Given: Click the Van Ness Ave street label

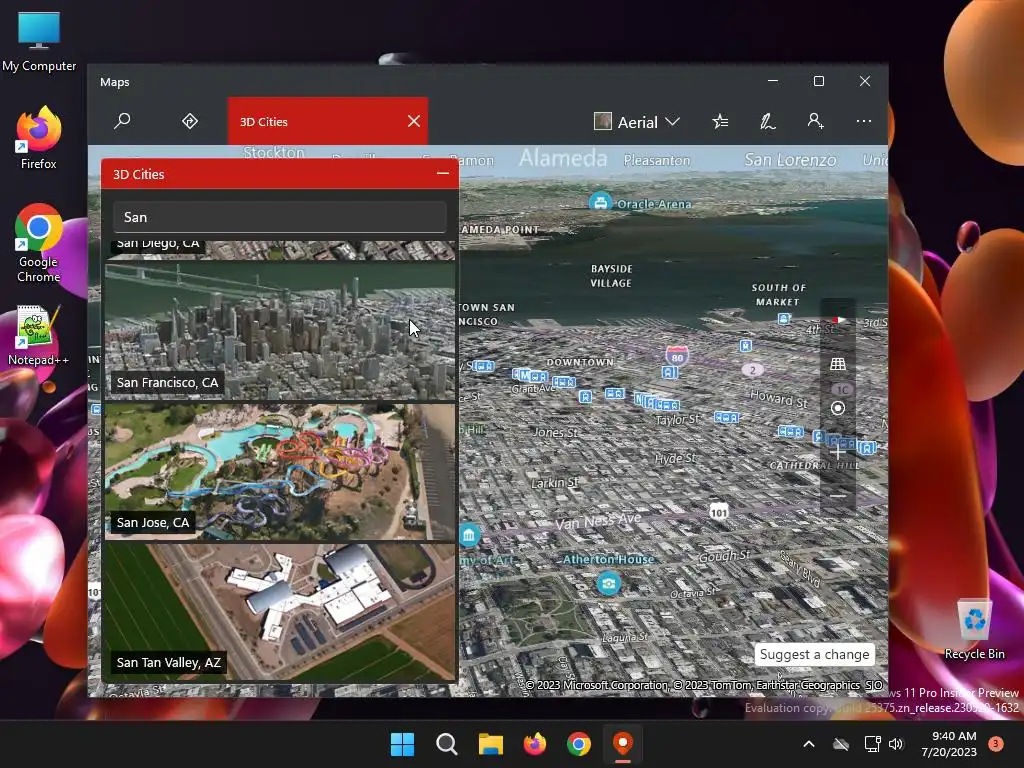Looking at the screenshot, I should pos(599,521).
